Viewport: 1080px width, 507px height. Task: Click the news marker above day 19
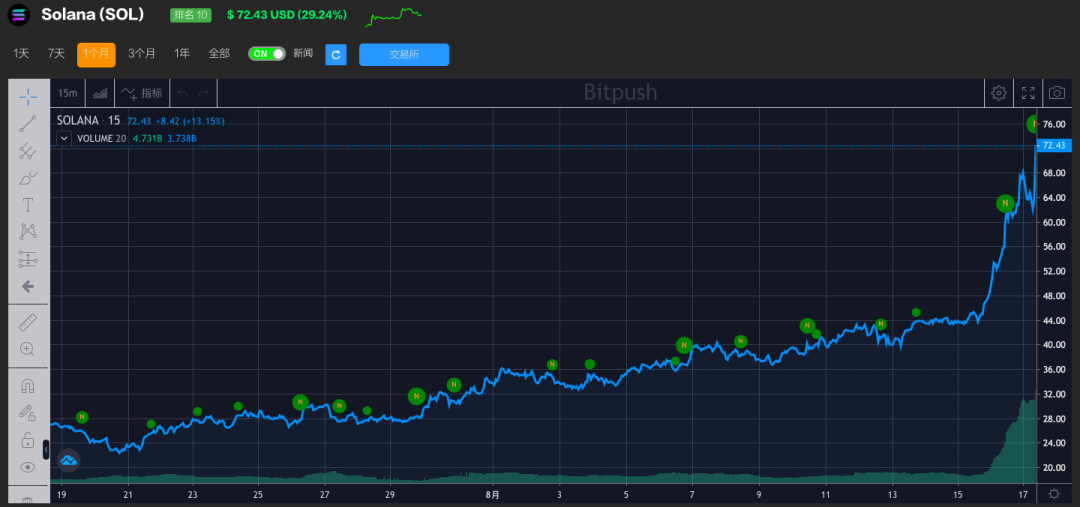point(82,417)
